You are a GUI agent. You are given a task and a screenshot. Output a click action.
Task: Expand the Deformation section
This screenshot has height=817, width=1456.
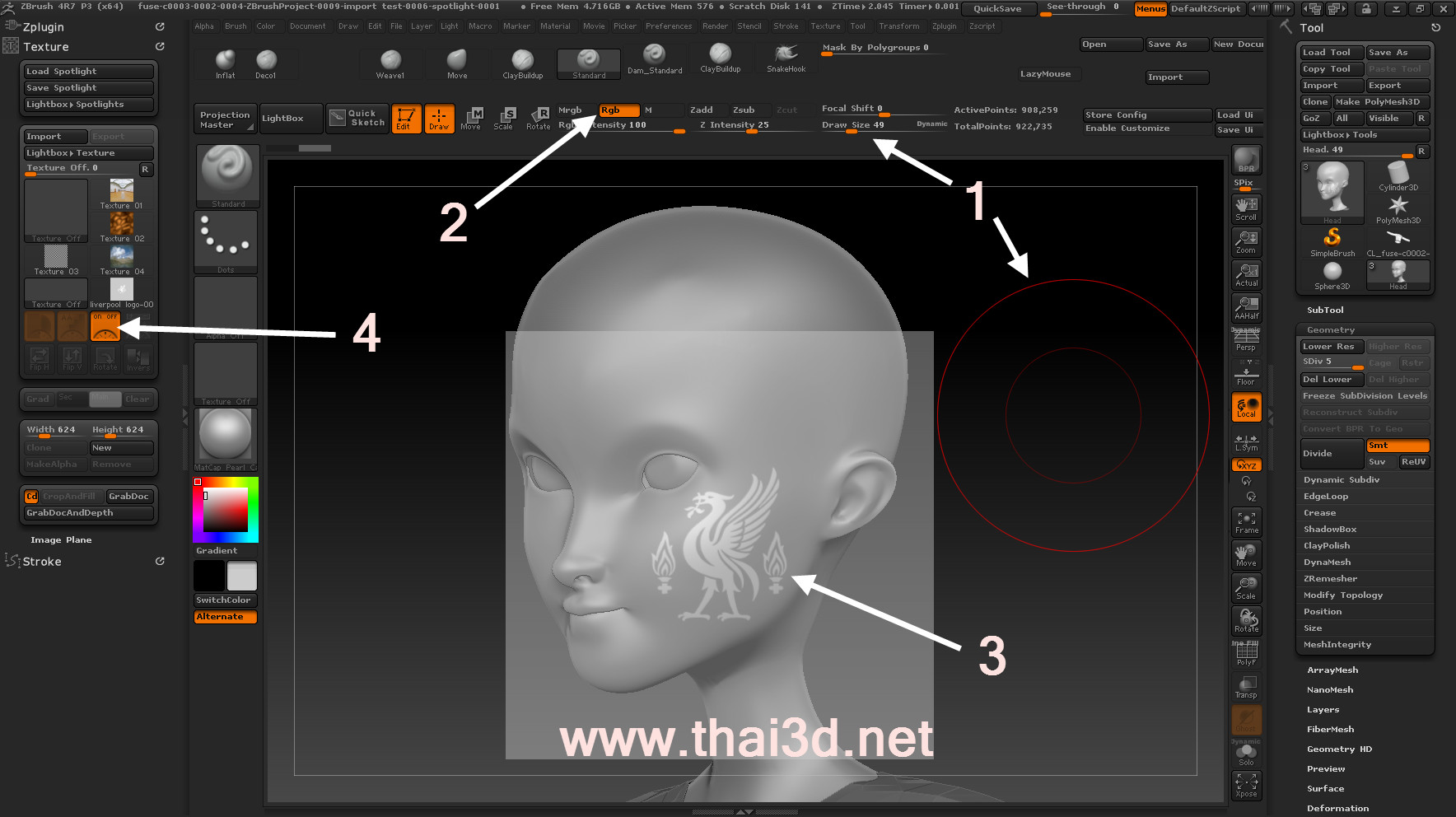point(1337,808)
